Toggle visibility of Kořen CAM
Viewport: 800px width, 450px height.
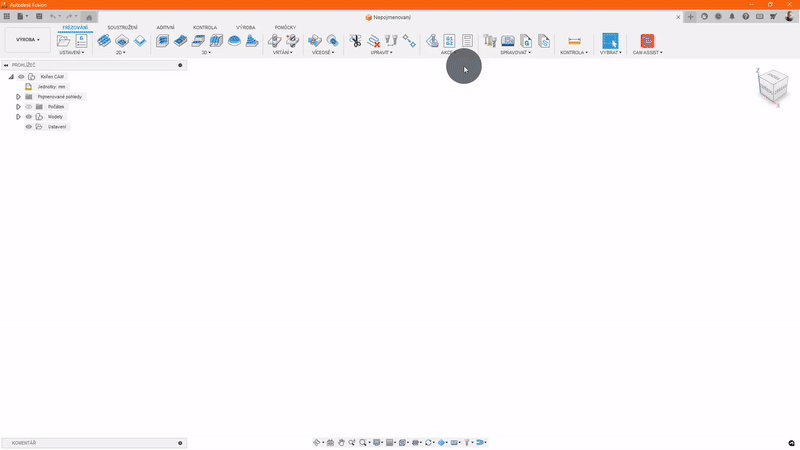pos(21,77)
